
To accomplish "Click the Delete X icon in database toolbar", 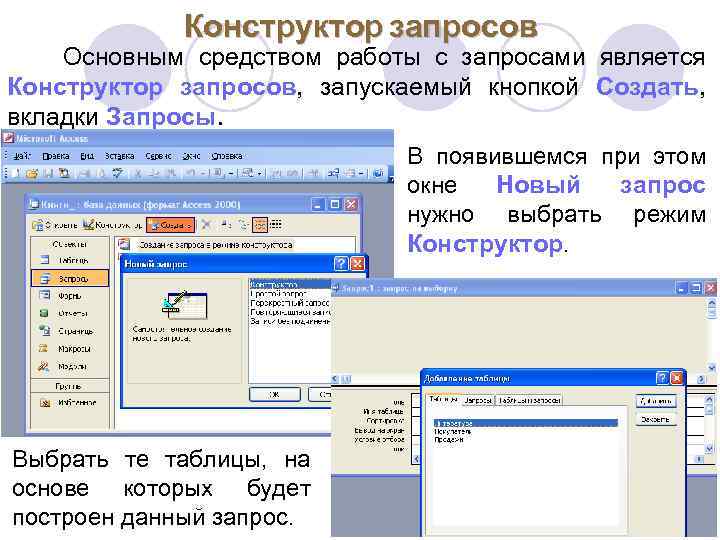I will (x=206, y=225).
